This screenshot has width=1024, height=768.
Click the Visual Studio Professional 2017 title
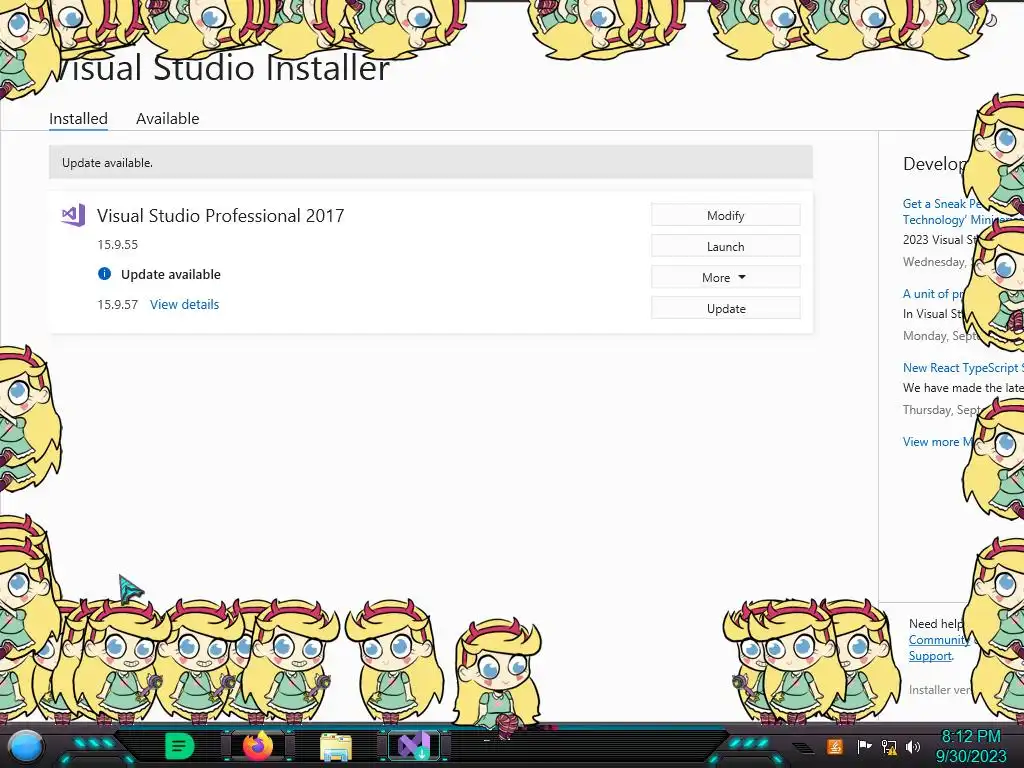coord(221,216)
